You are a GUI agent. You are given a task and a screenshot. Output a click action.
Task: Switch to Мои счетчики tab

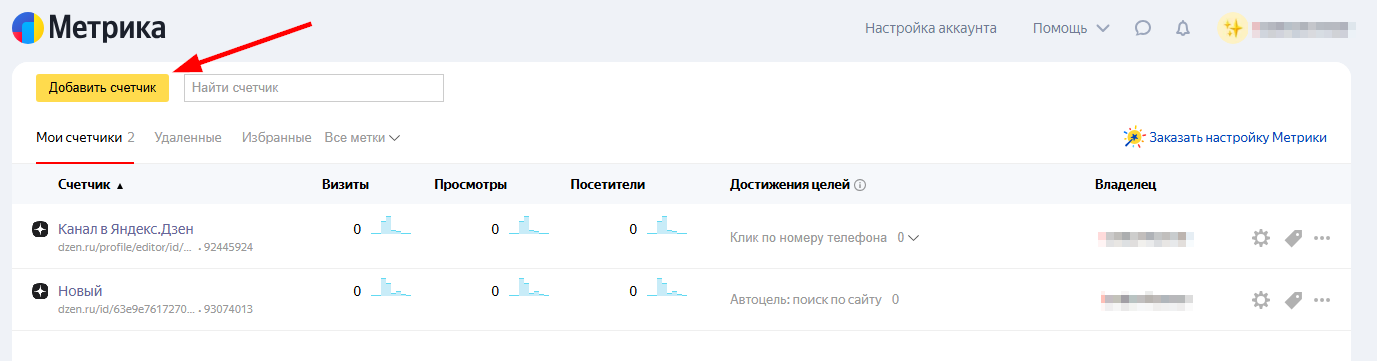point(85,137)
